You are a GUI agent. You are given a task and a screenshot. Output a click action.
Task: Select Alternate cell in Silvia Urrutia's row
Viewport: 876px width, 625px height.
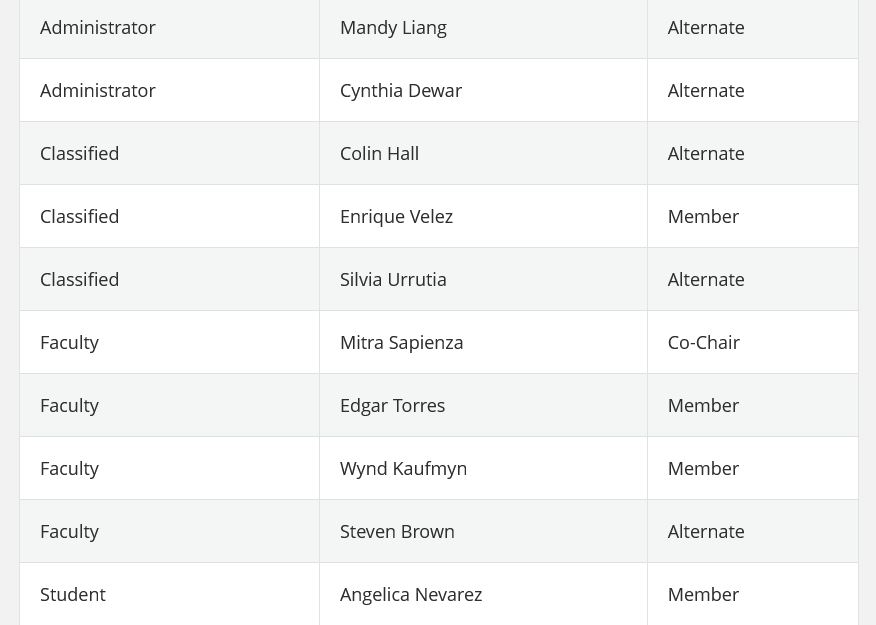(706, 280)
